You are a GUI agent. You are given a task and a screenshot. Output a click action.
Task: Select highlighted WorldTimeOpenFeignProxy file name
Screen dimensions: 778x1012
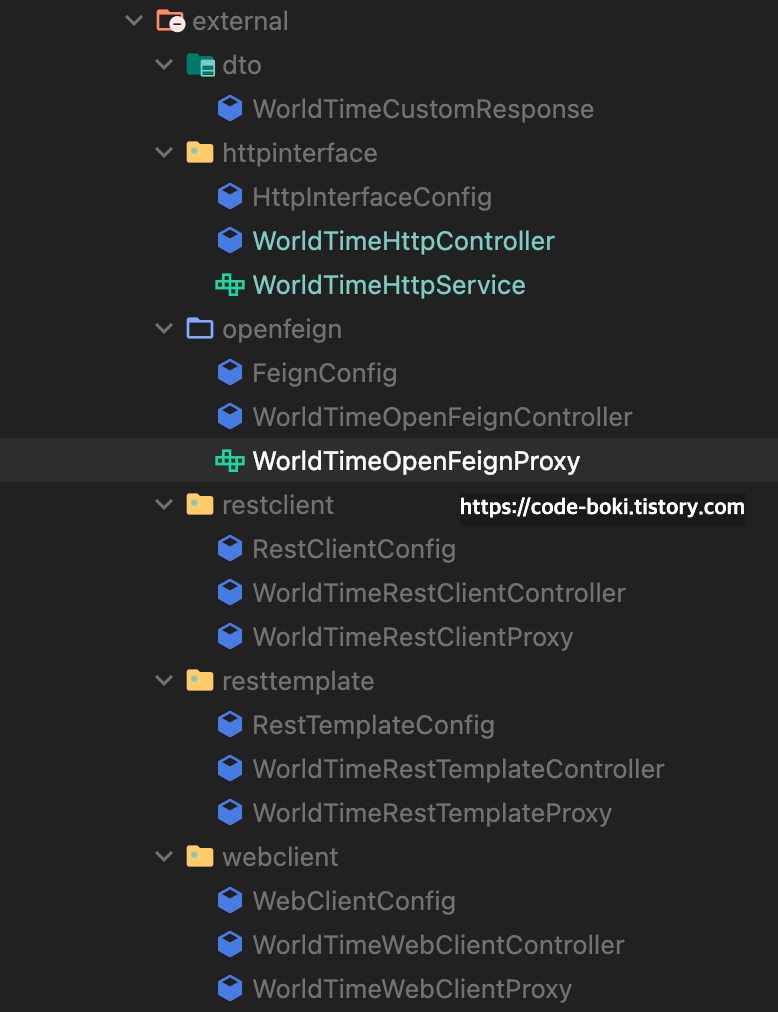click(416, 461)
